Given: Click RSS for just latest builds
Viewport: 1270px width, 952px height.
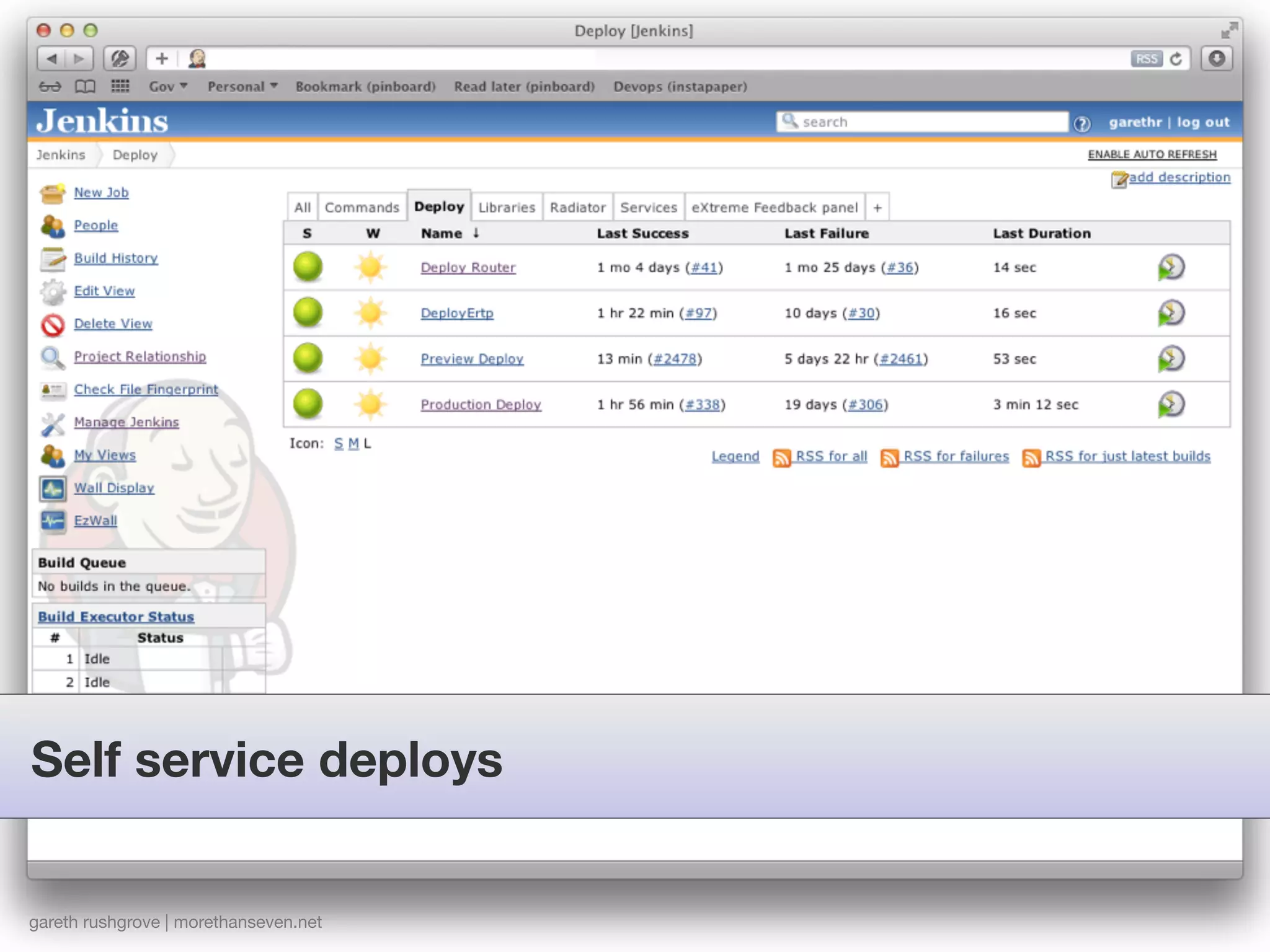Looking at the screenshot, I should click(x=1127, y=457).
